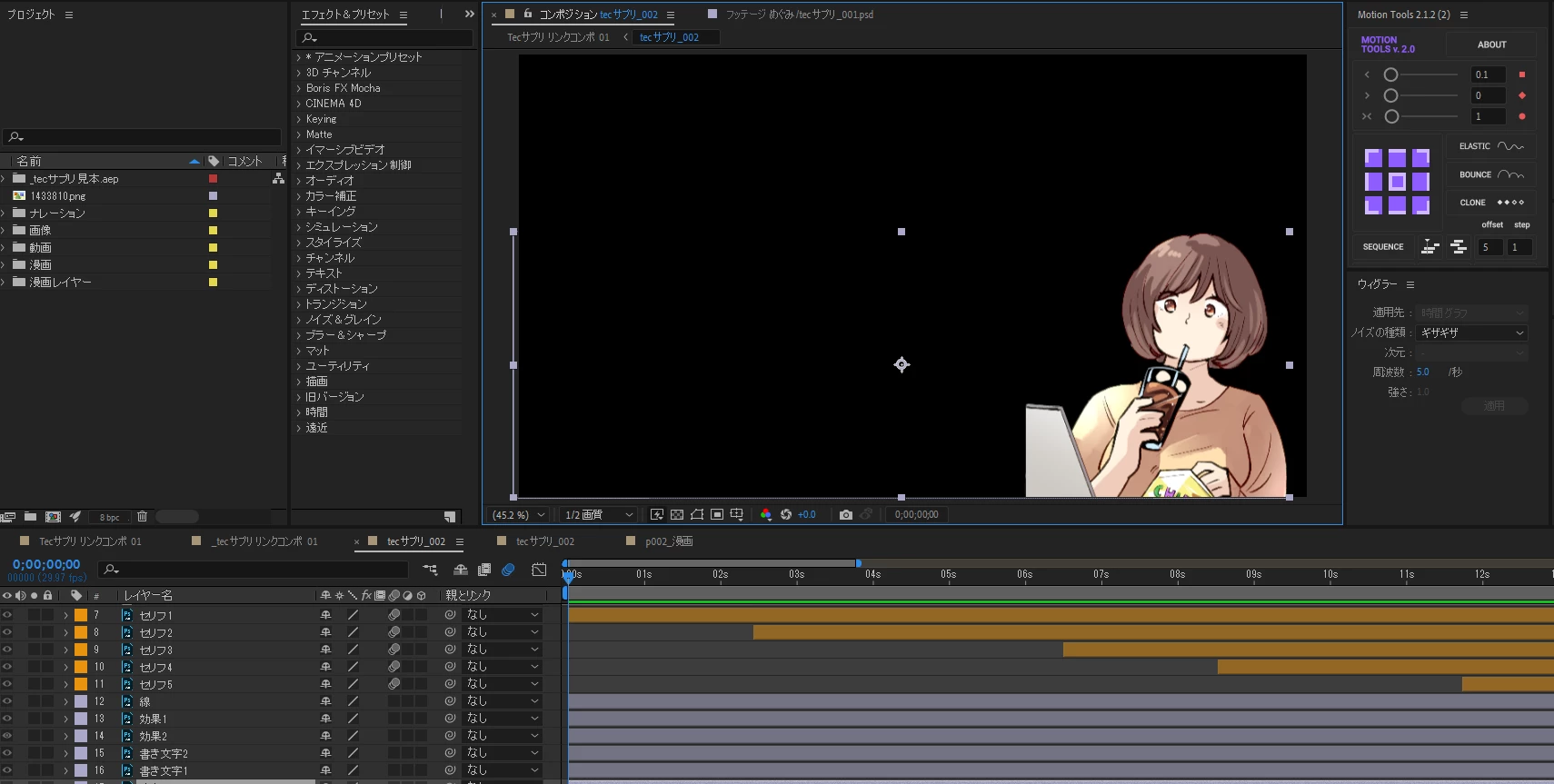Toggle motion blur switch for セリフ1 layer

[394, 615]
